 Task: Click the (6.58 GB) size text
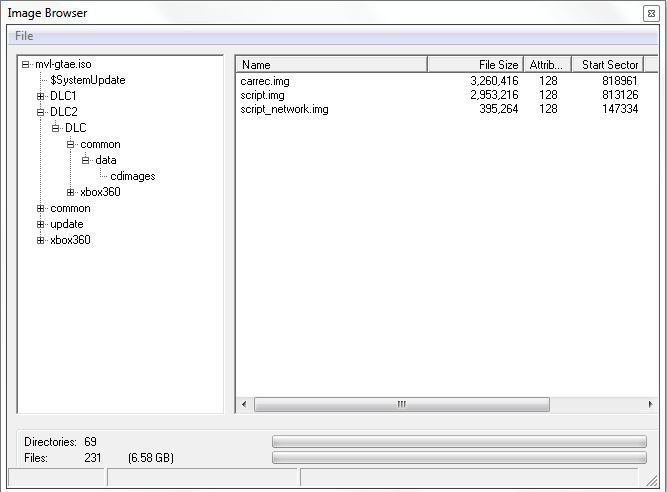[151, 458]
